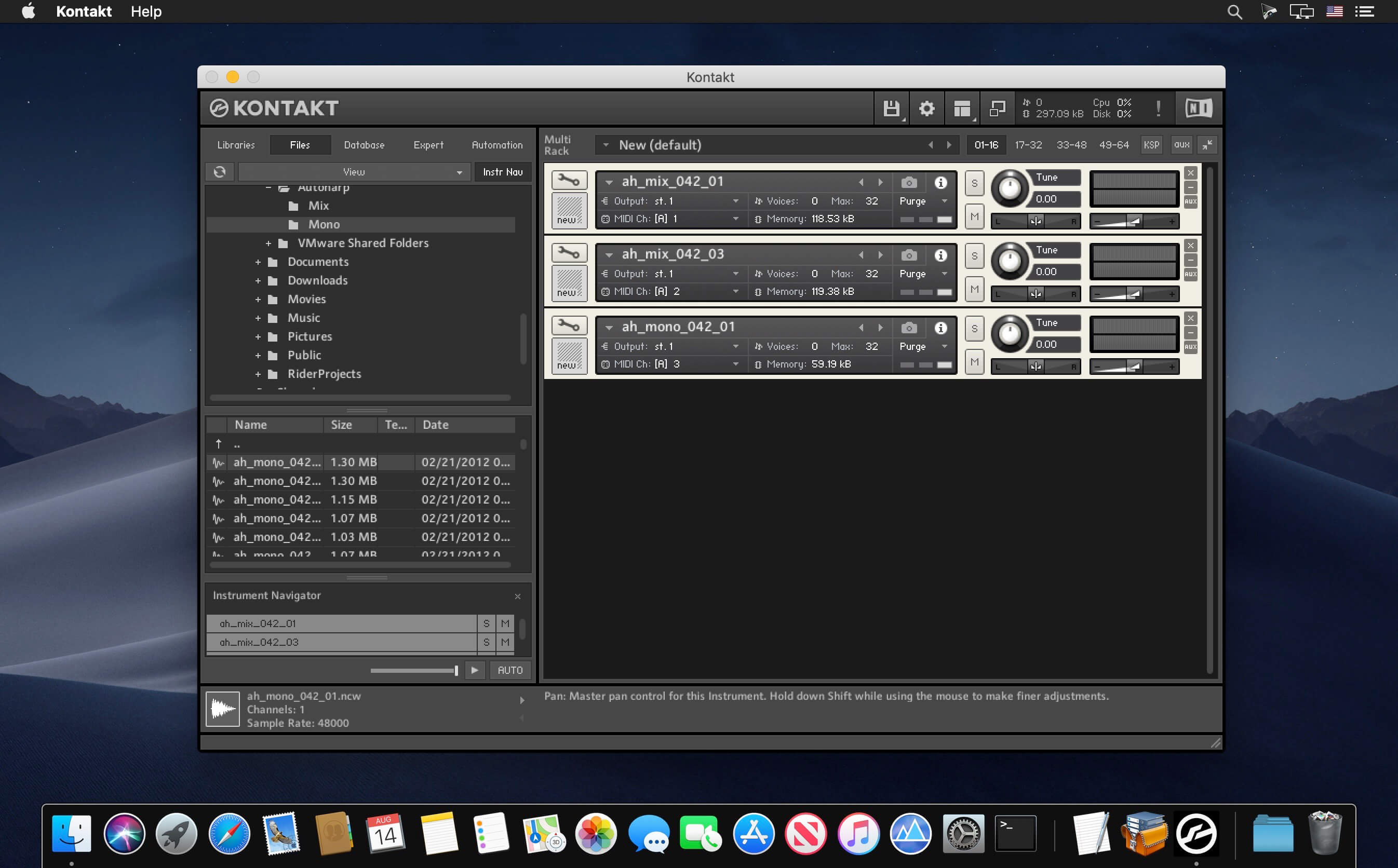1398x868 pixels.
Task: Open the Multi Rack preset dropdown arrow
Action: click(x=606, y=145)
